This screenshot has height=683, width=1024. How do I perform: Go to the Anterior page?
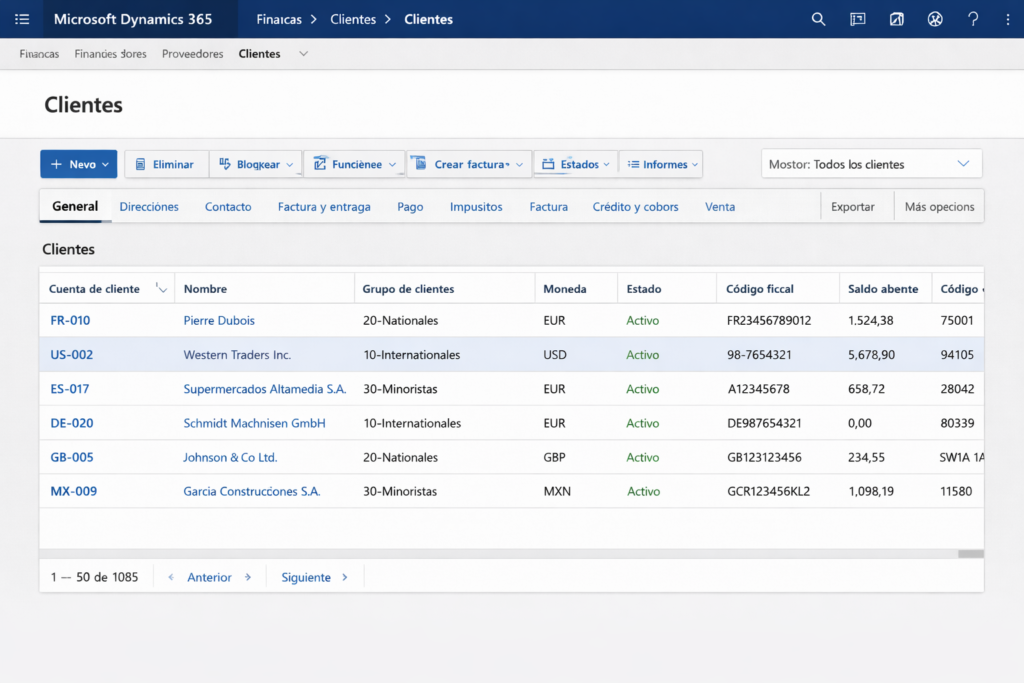tap(209, 577)
